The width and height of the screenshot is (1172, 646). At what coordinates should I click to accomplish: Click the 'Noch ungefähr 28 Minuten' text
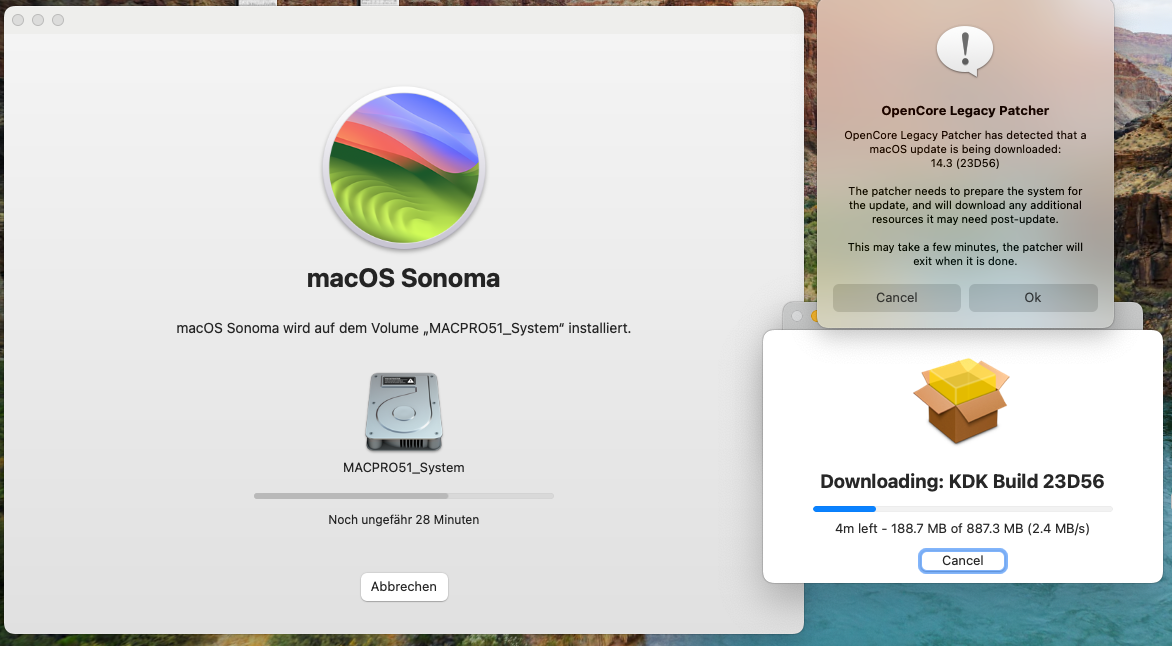coord(404,520)
